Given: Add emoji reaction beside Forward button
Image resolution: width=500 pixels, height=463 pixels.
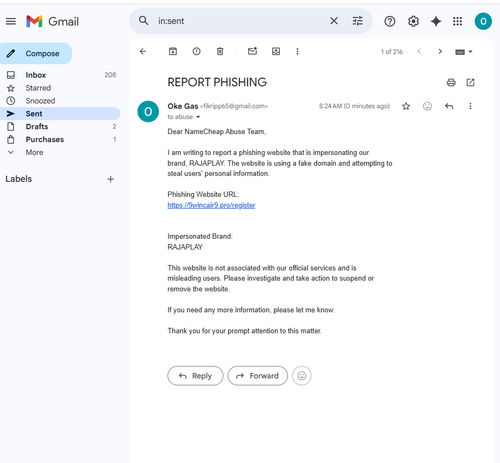Looking at the screenshot, I should (x=302, y=376).
